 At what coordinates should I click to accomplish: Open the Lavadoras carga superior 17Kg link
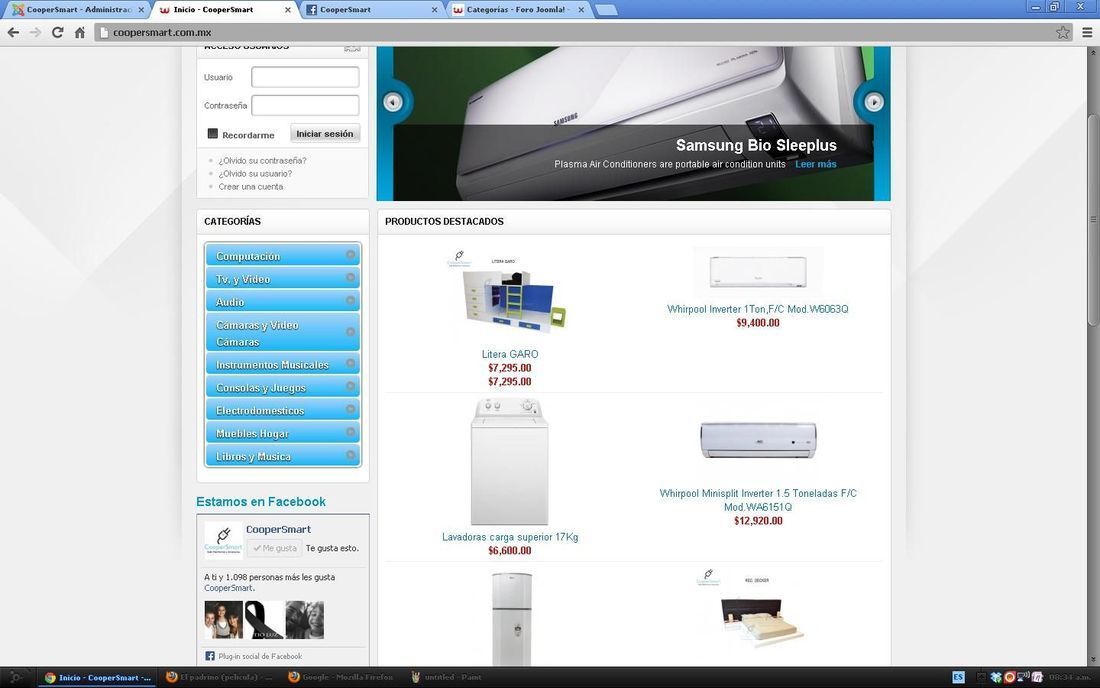tap(510, 537)
